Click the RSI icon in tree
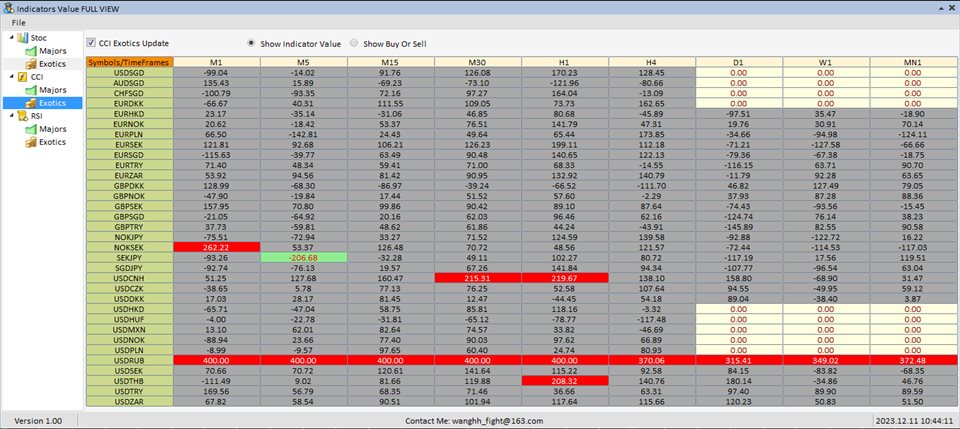The height and width of the screenshot is (429, 960). click(23, 116)
